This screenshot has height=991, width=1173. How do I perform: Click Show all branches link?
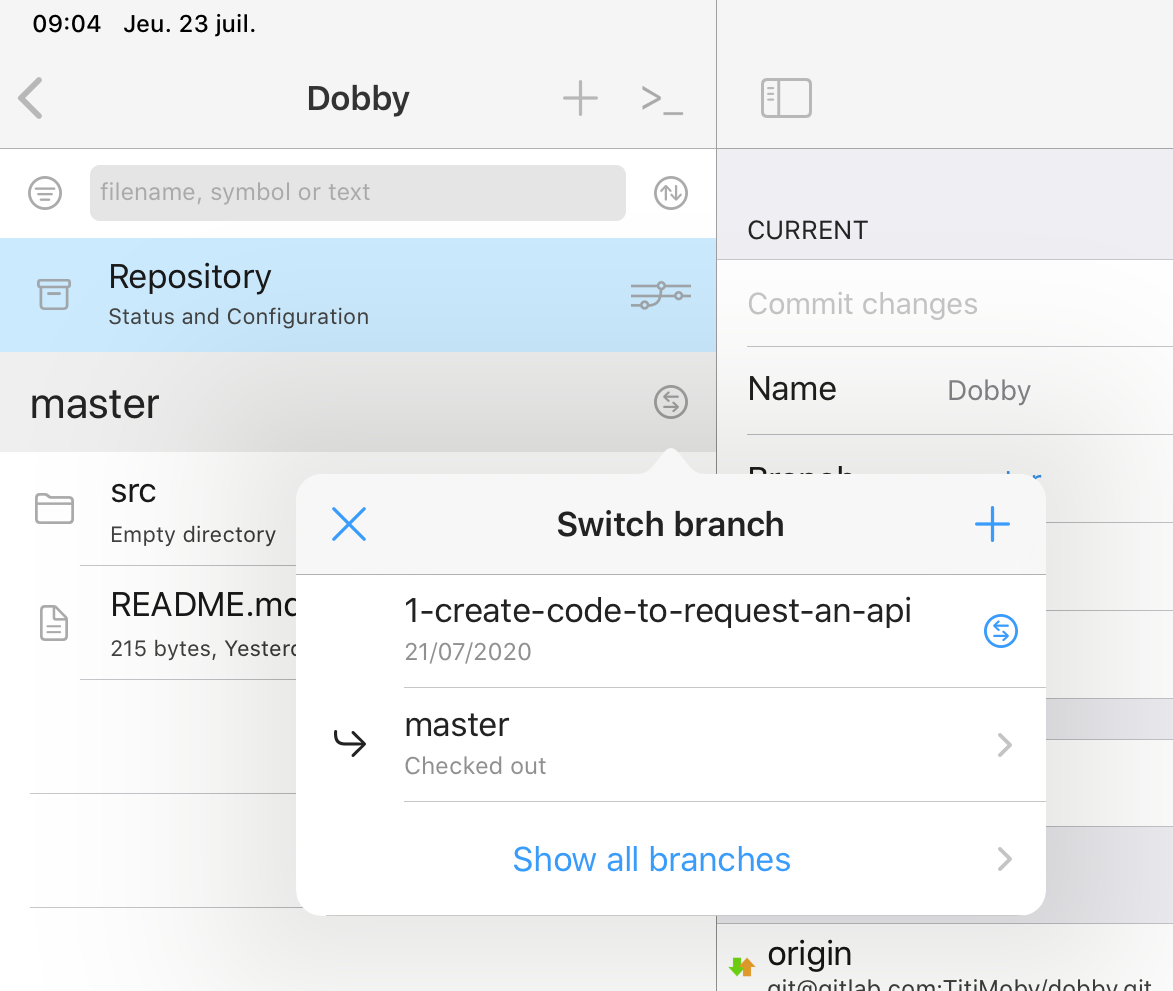[651, 859]
